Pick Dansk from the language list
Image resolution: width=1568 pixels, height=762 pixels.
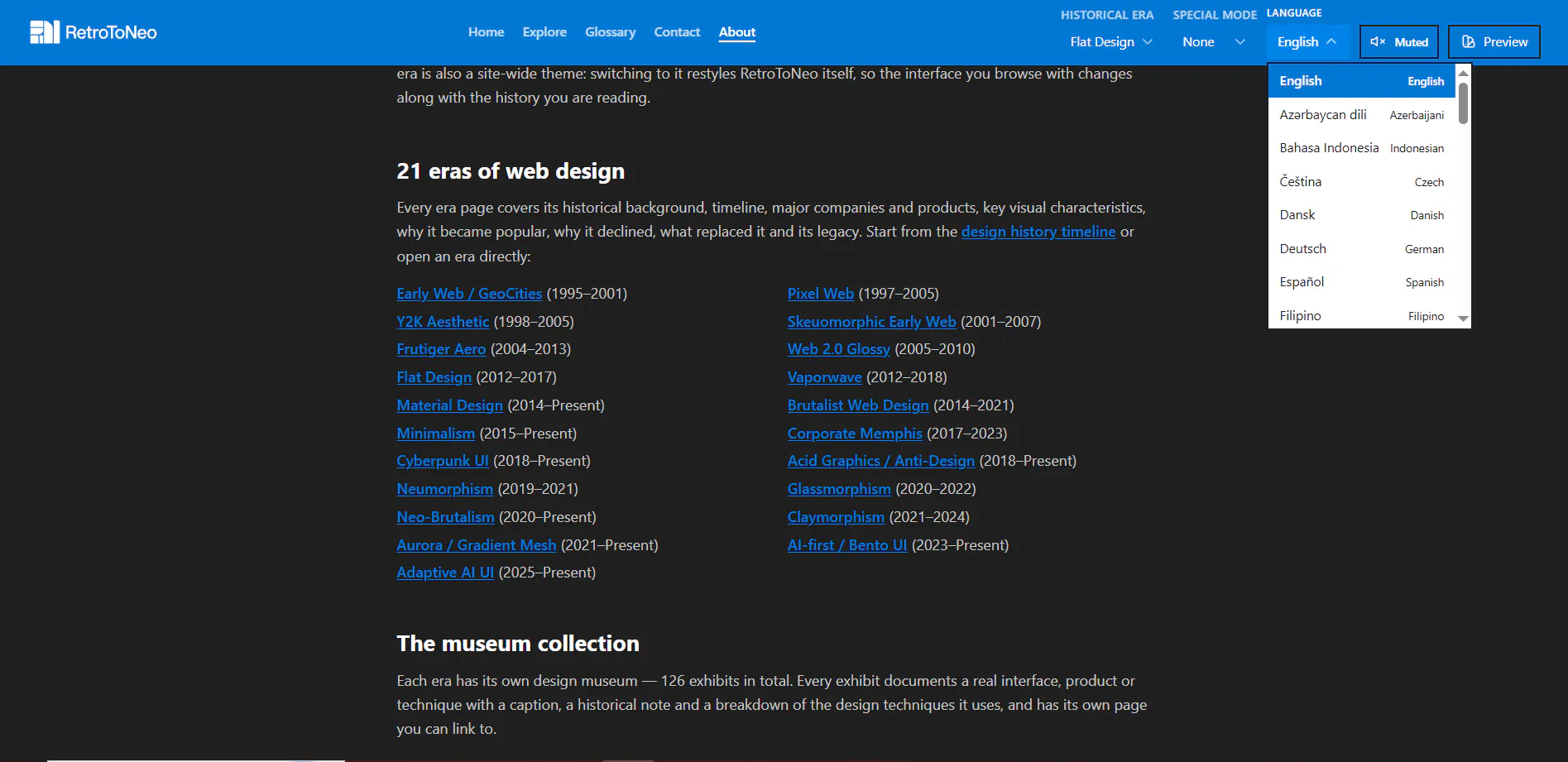(1362, 215)
